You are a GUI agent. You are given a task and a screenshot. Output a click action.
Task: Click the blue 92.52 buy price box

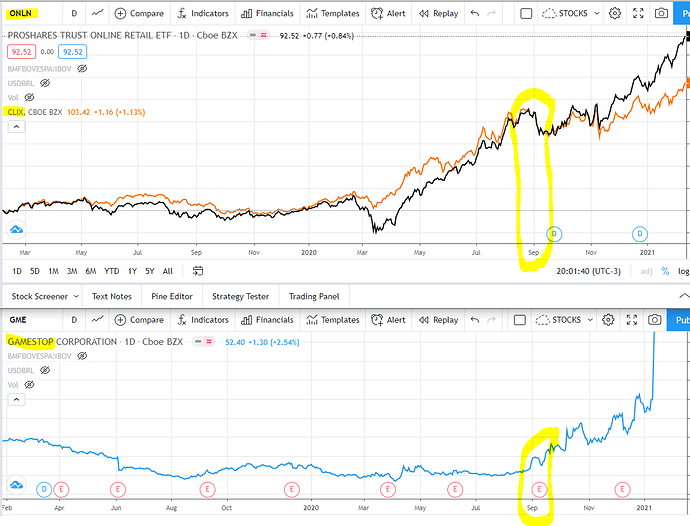[73, 52]
